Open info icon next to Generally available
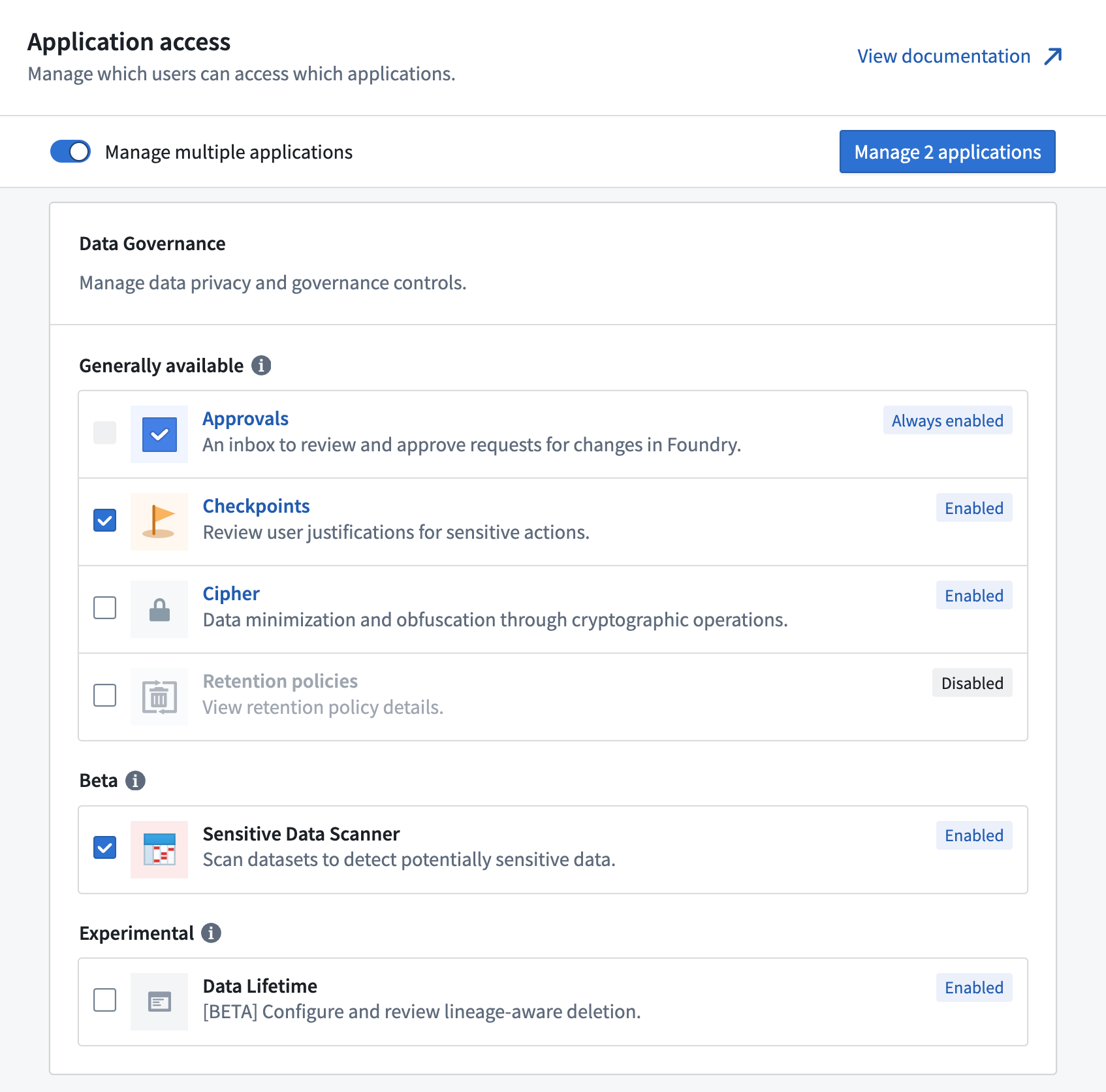The width and height of the screenshot is (1106, 1092). (261, 365)
